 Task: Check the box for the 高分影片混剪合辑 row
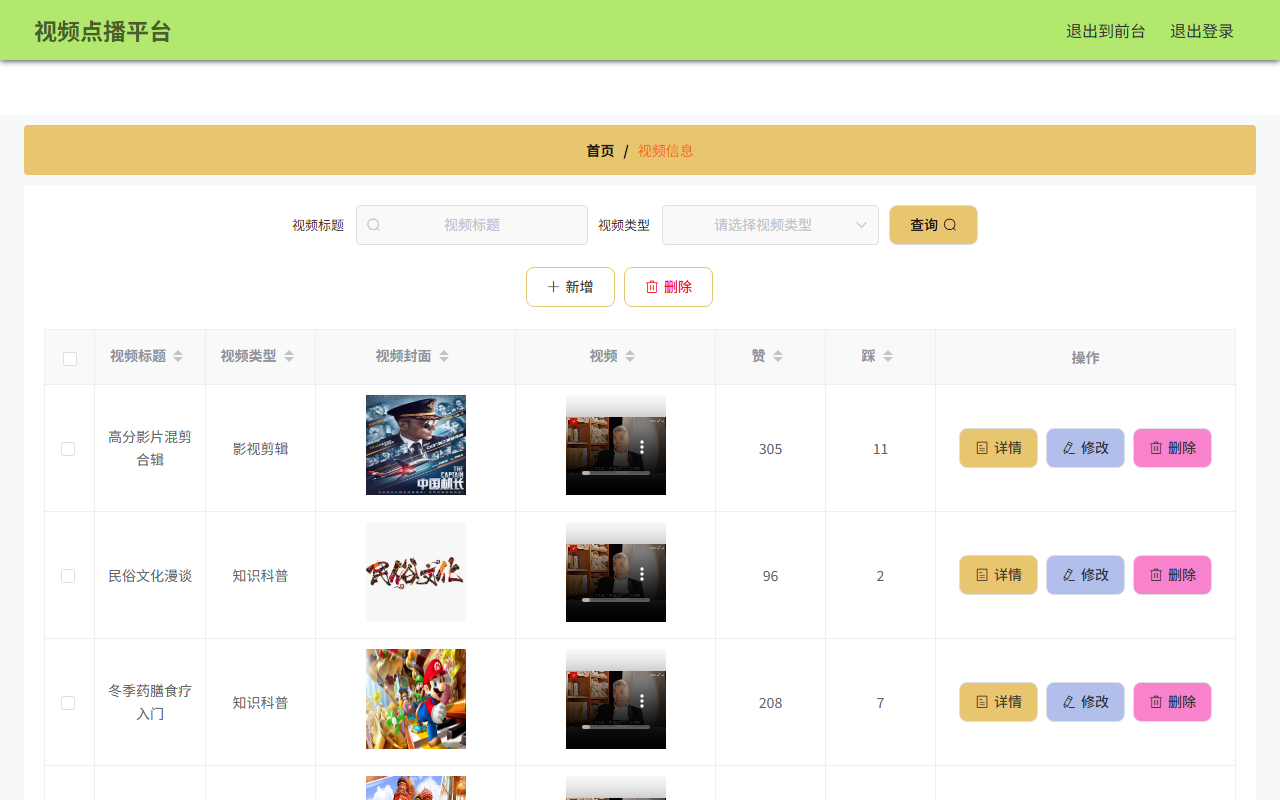(x=68, y=449)
